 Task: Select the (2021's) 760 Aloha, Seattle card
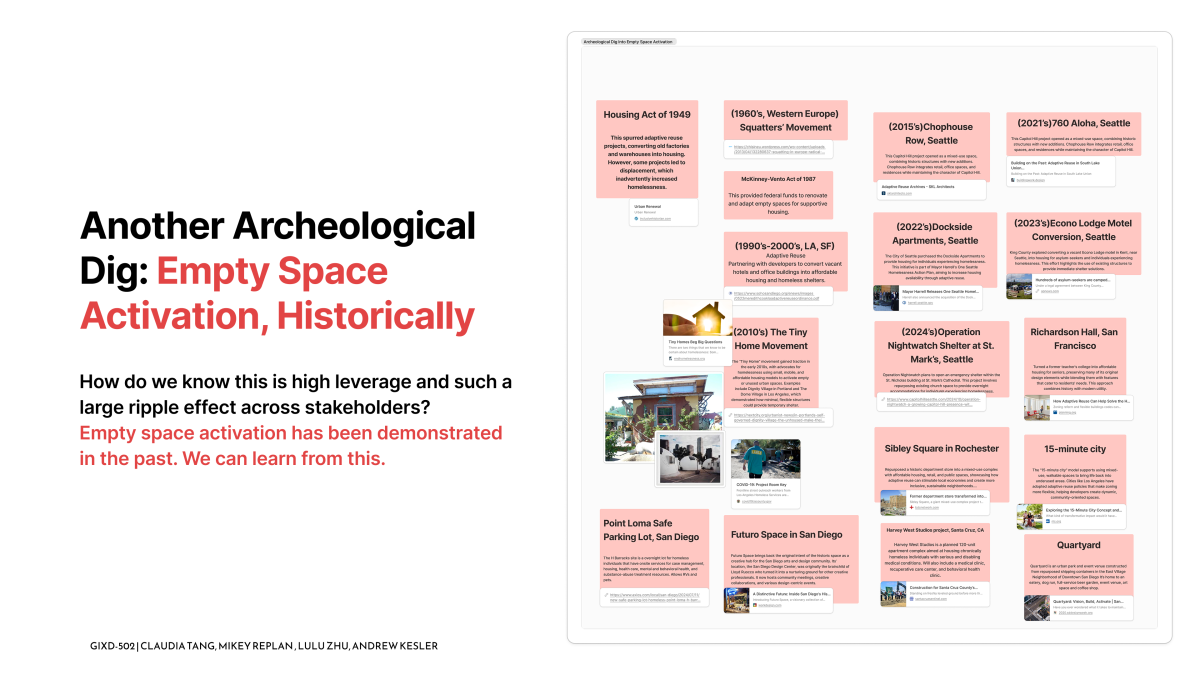[1073, 134]
